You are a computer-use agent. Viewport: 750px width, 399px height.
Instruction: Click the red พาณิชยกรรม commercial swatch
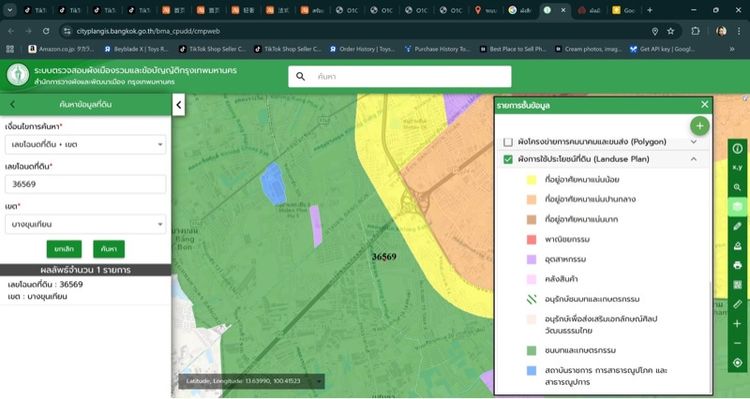point(531,239)
